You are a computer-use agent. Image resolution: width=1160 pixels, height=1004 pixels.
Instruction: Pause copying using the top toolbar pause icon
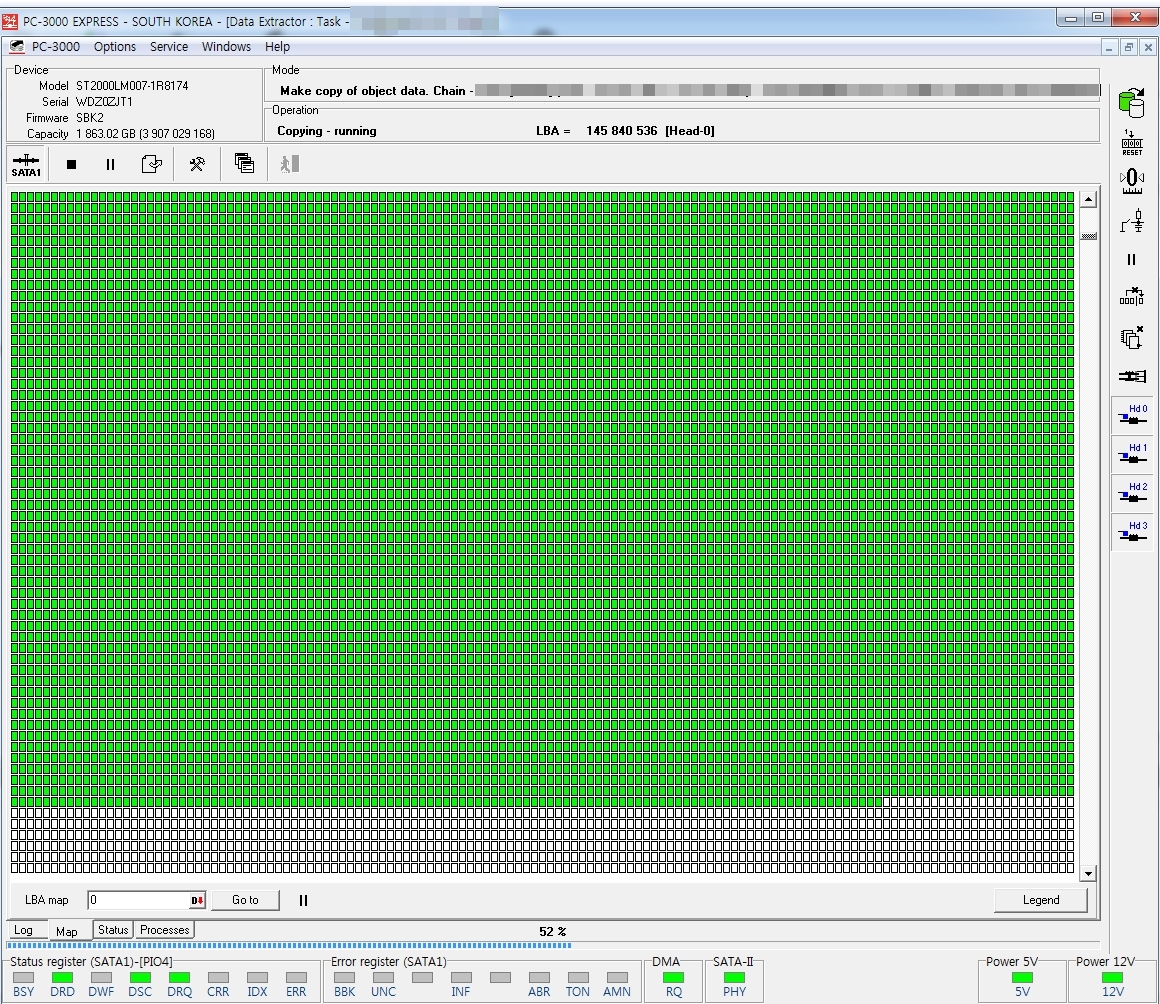[x=110, y=165]
